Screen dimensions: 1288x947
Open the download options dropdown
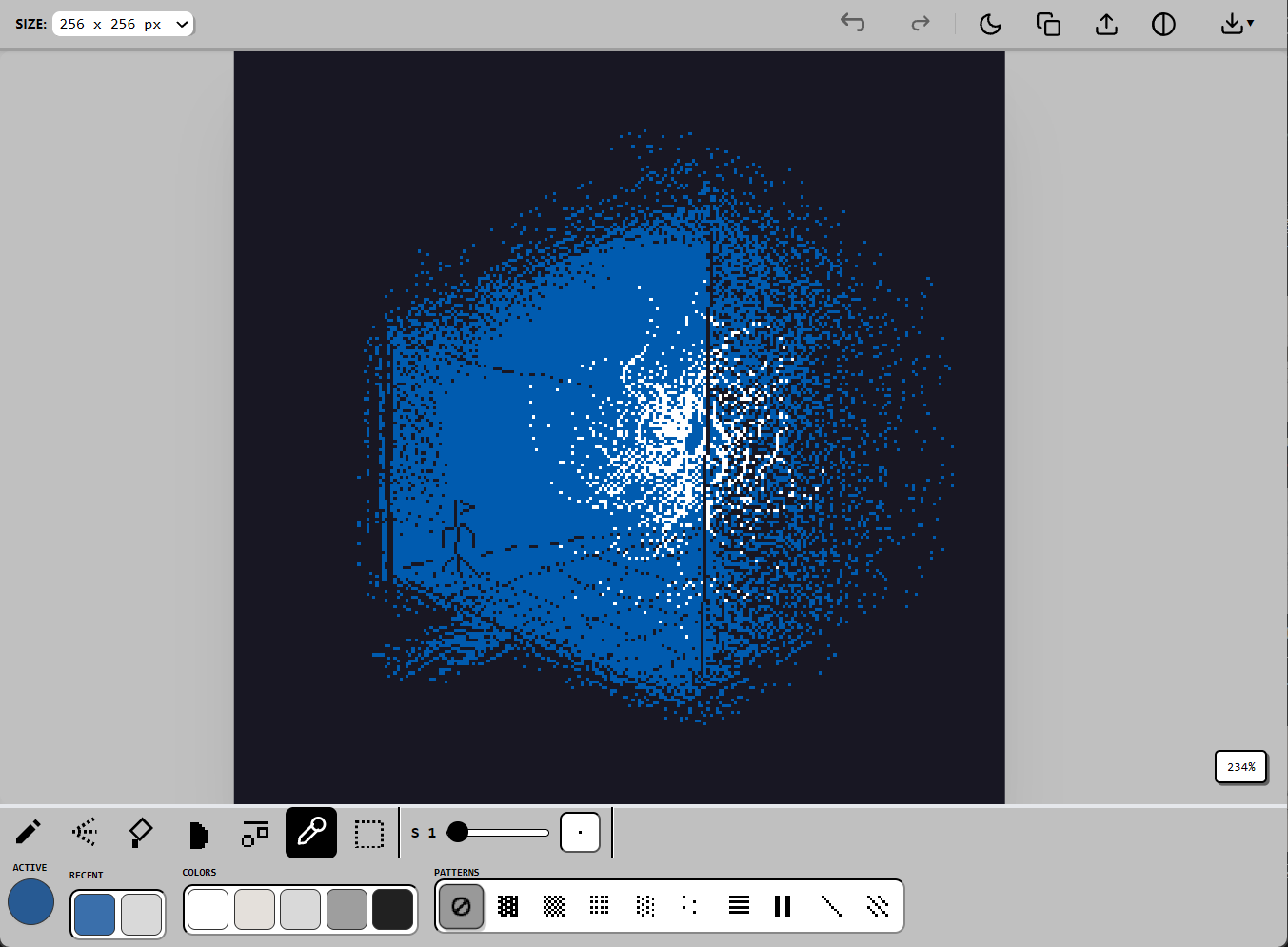click(1237, 24)
